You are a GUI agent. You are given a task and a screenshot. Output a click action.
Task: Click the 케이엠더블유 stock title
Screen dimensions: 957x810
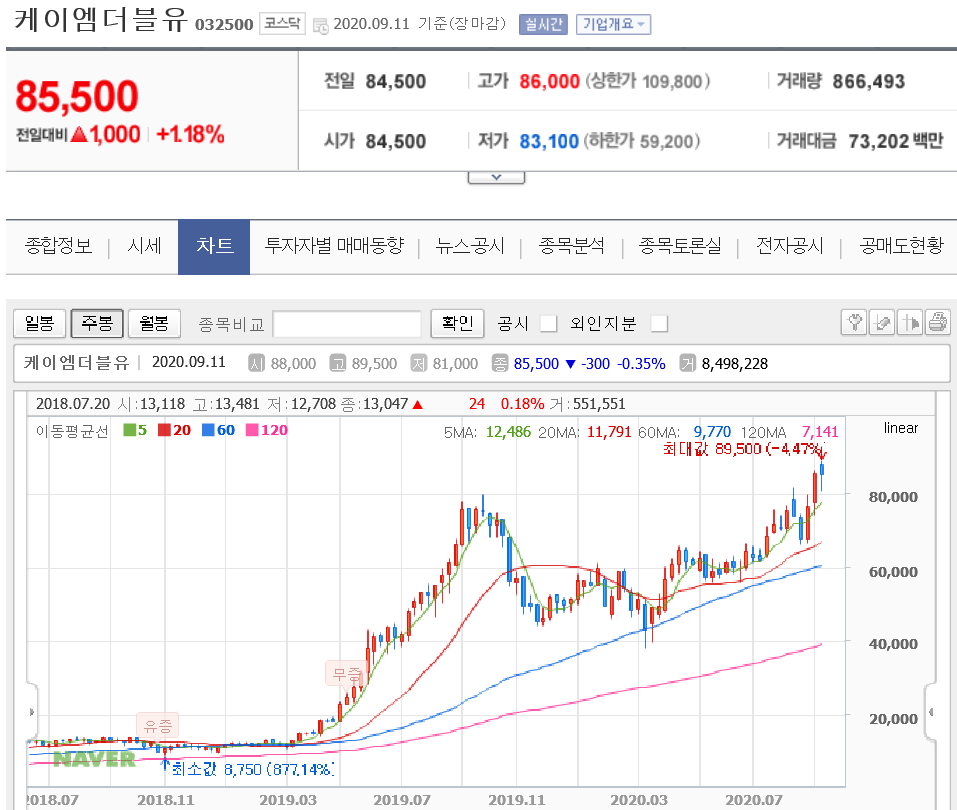coord(101,20)
